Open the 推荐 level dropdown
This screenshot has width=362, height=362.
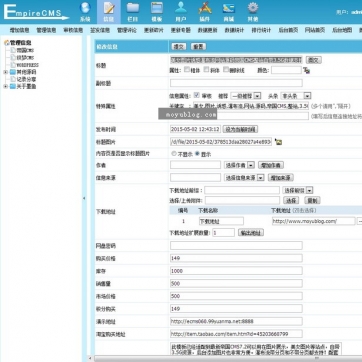[x=246, y=96]
